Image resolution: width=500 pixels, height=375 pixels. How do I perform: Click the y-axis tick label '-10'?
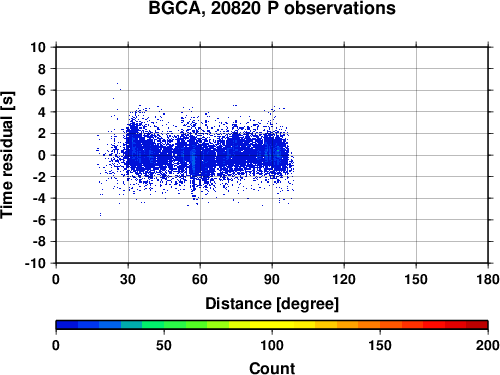coord(35,263)
